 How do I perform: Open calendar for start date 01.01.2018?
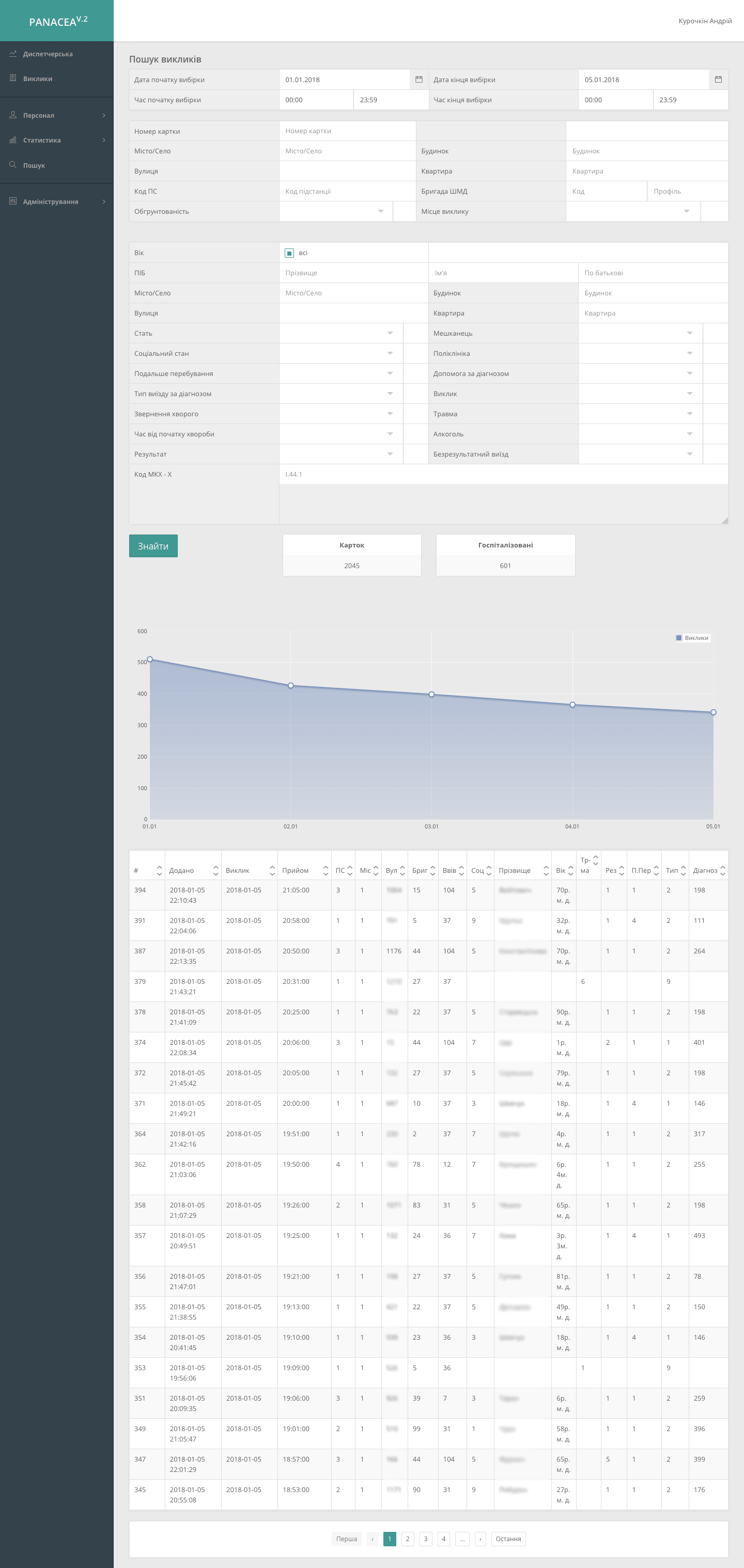[x=419, y=80]
